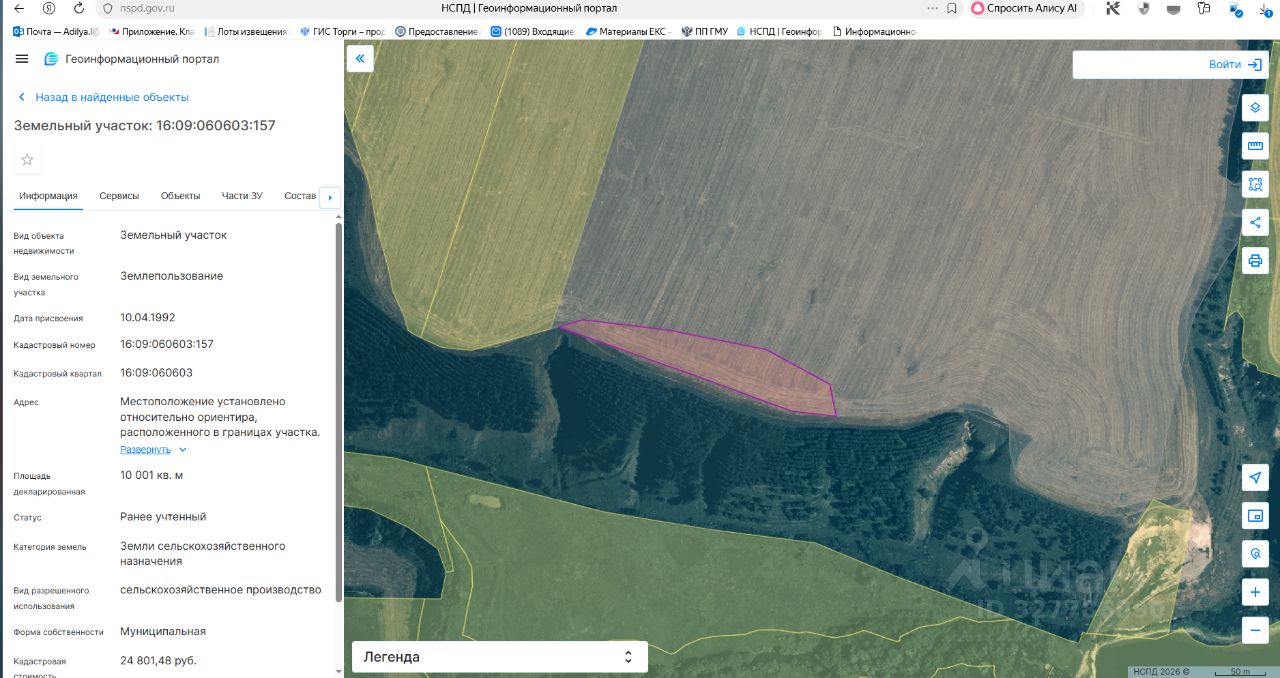Zoom out on the map
Viewport: 1280px width, 678px height.
click(x=1255, y=630)
